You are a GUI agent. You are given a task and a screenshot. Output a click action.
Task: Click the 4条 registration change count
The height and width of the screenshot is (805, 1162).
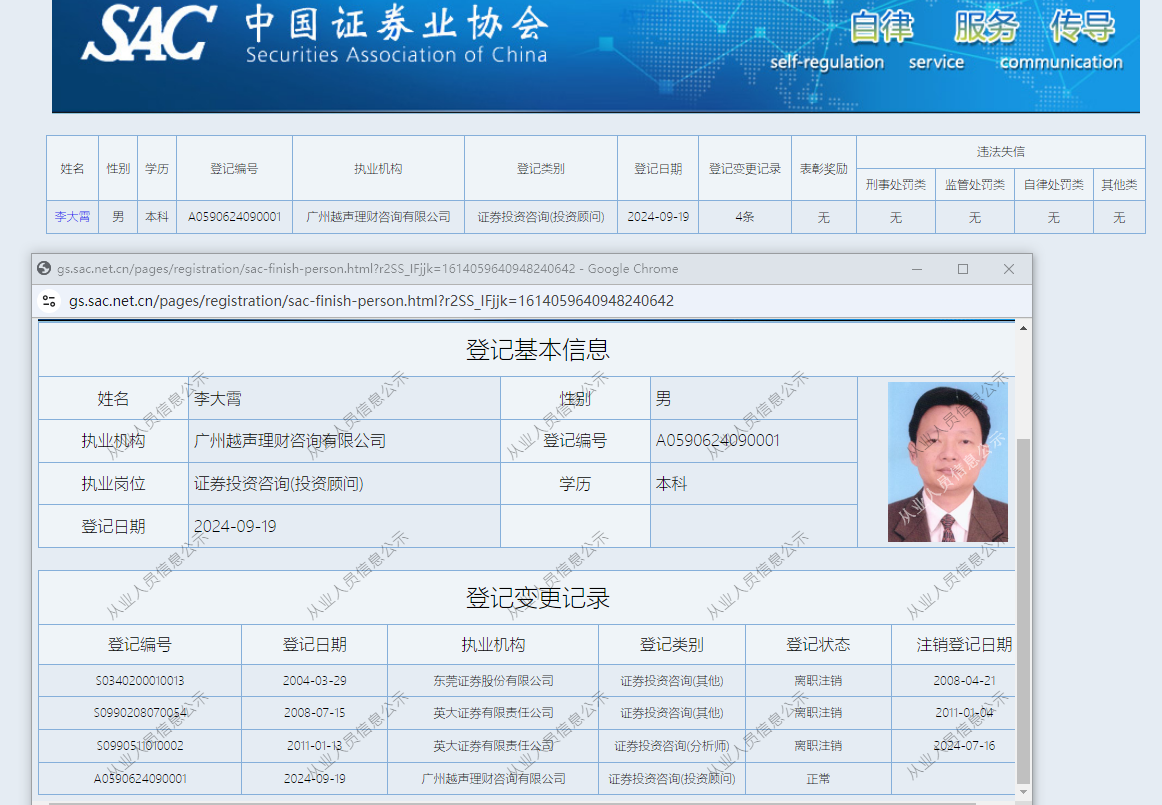[x=744, y=216]
